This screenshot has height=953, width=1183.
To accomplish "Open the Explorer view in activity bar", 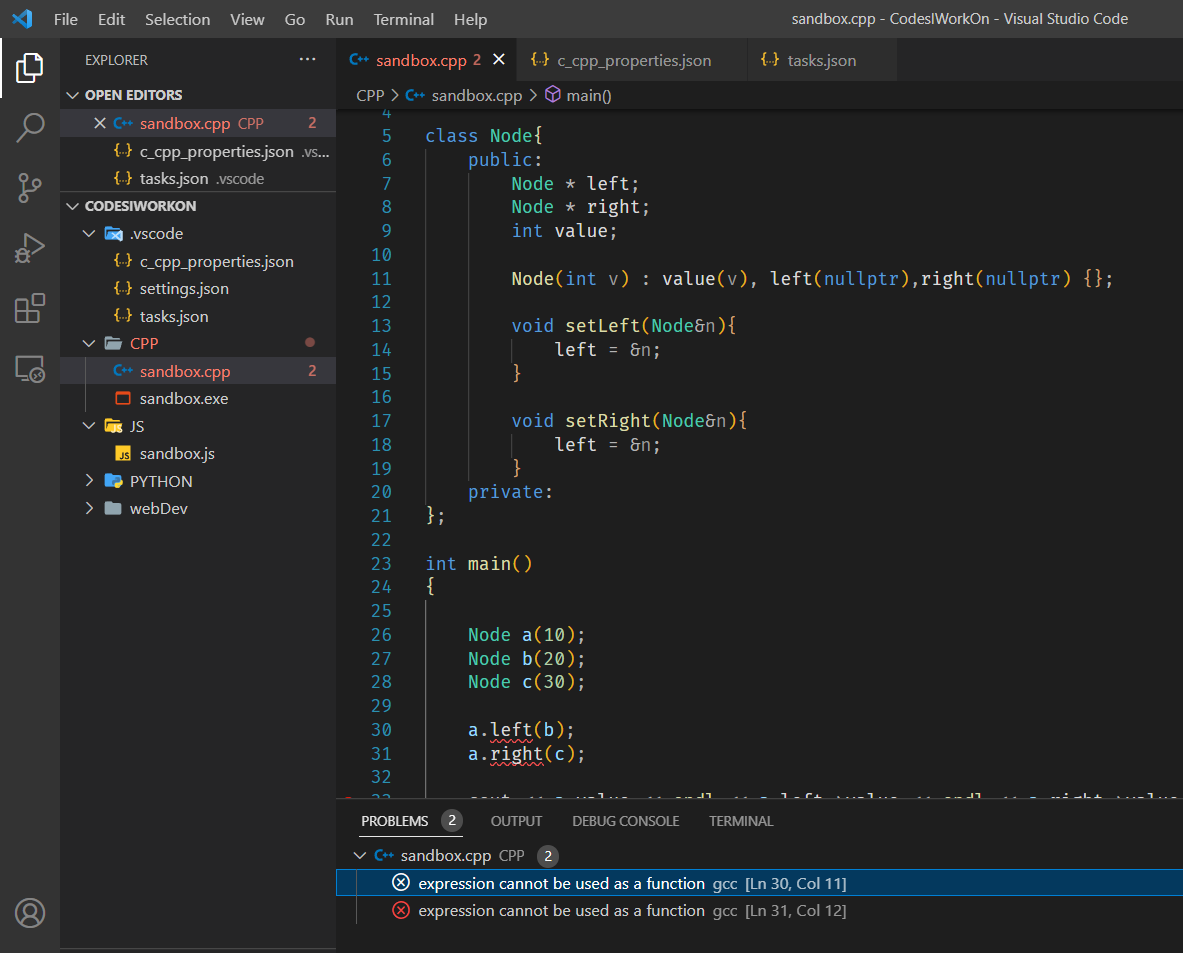I will click(29, 68).
